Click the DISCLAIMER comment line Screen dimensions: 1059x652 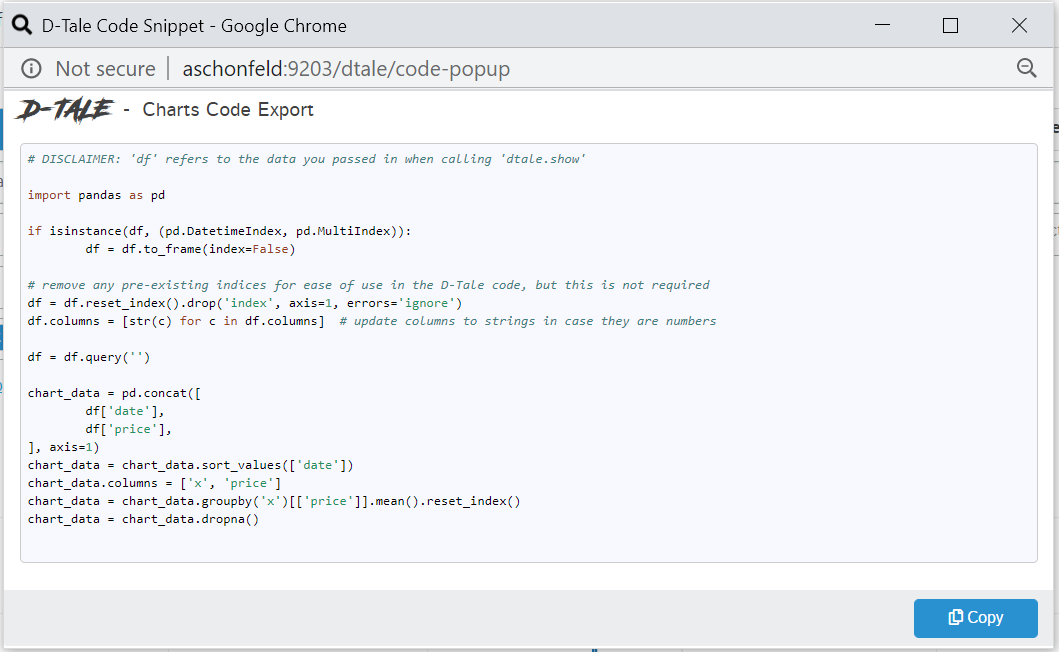point(307,159)
